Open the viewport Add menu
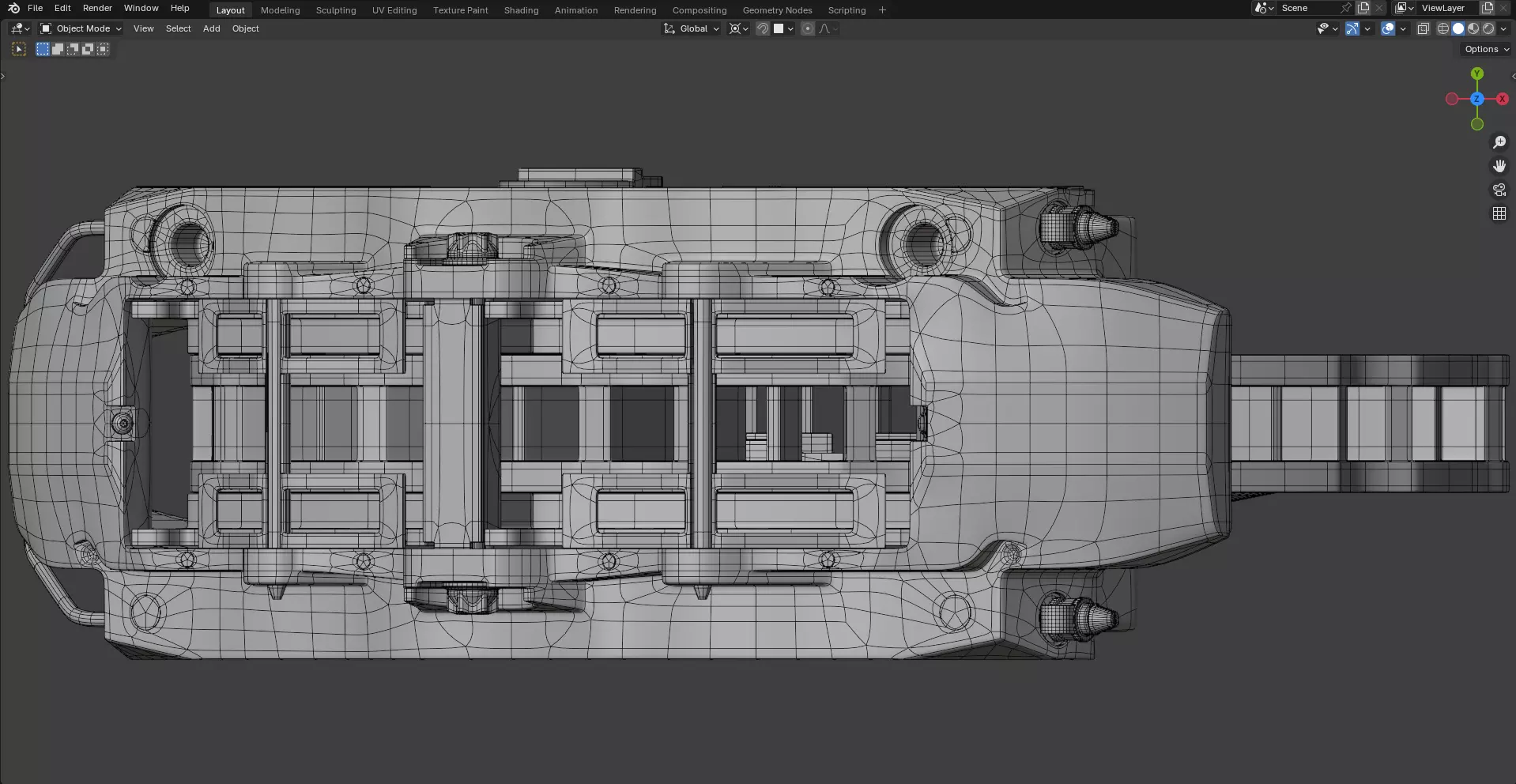This screenshot has height=784, width=1516. pos(212,28)
